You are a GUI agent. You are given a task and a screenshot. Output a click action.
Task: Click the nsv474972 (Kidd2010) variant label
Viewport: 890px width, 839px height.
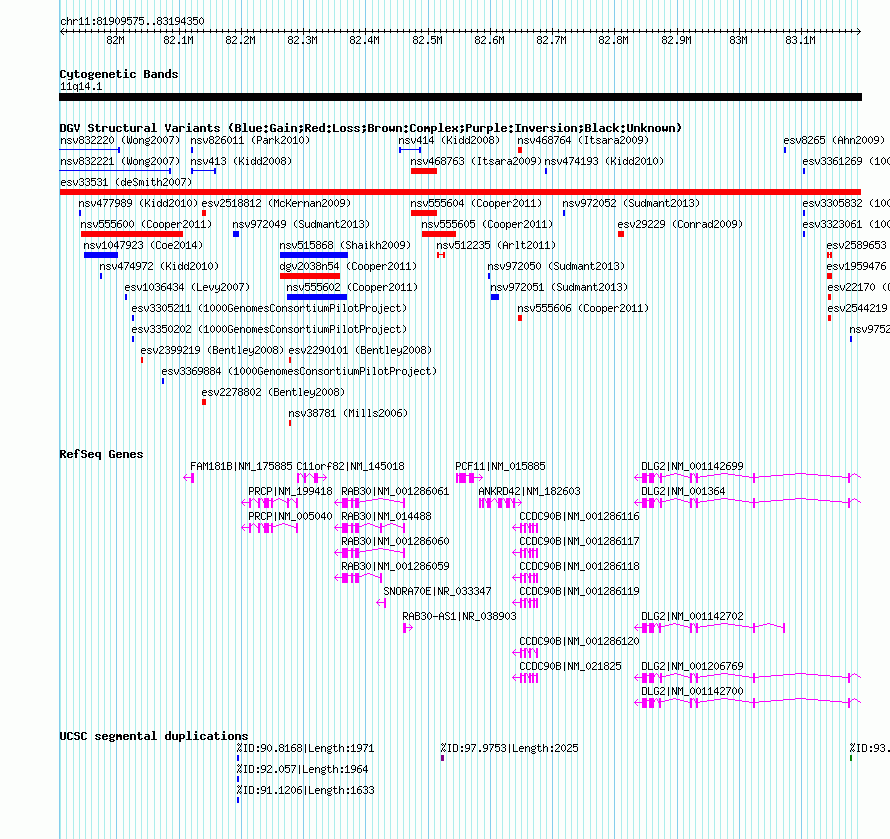click(x=159, y=266)
